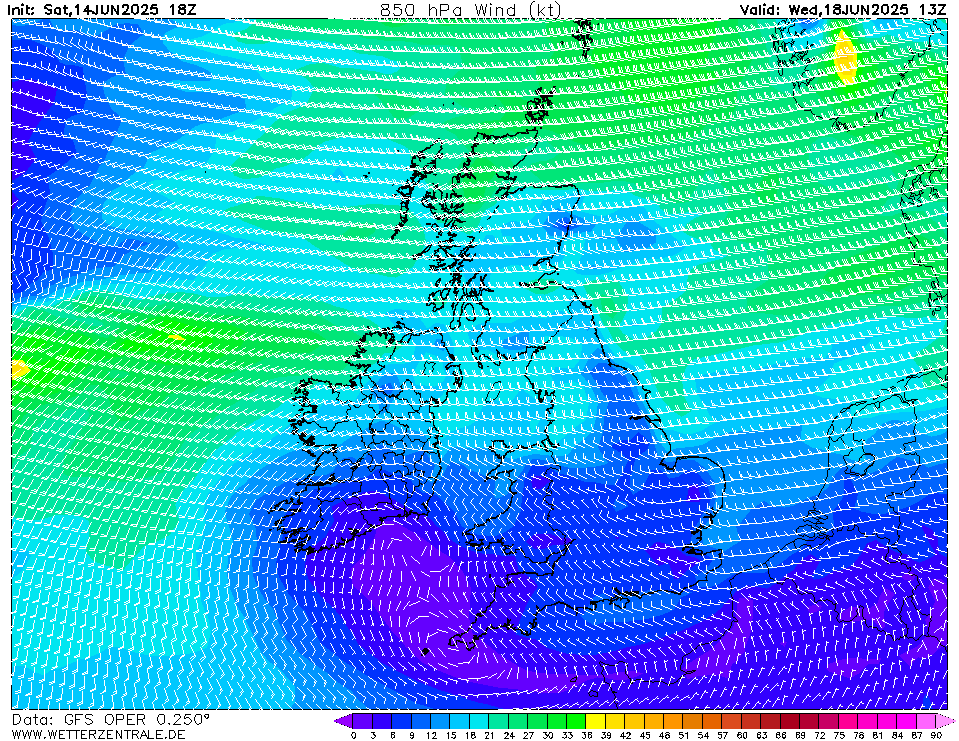The width and height of the screenshot is (959, 741).
Task: Click the dark red swatch between 66 and 69
Action: (790, 721)
